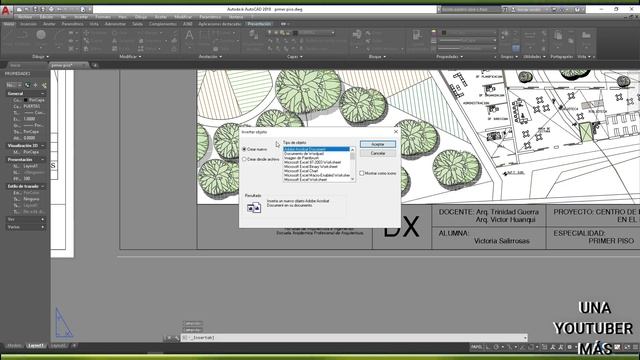The width and height of the screenshot is (640, 360).
Task: Open the Formato menu
Action: pyautogui.click(x=103, y=17)
